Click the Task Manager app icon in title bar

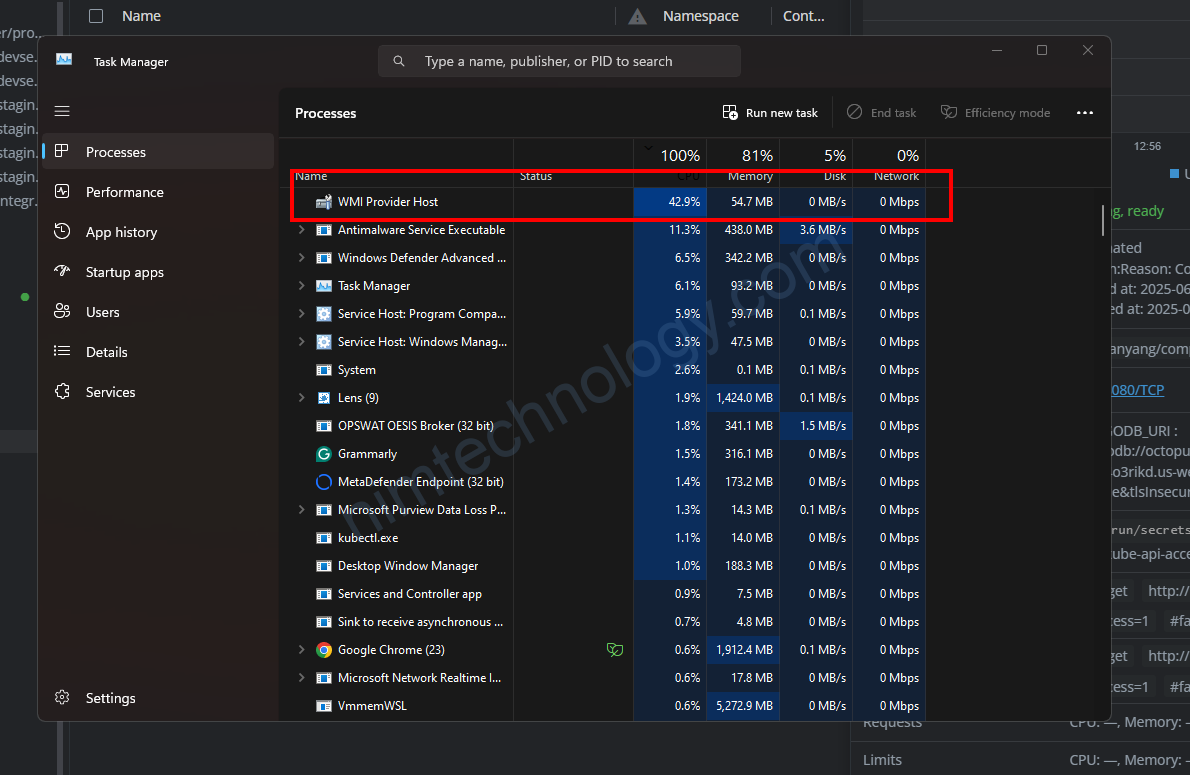64,60
